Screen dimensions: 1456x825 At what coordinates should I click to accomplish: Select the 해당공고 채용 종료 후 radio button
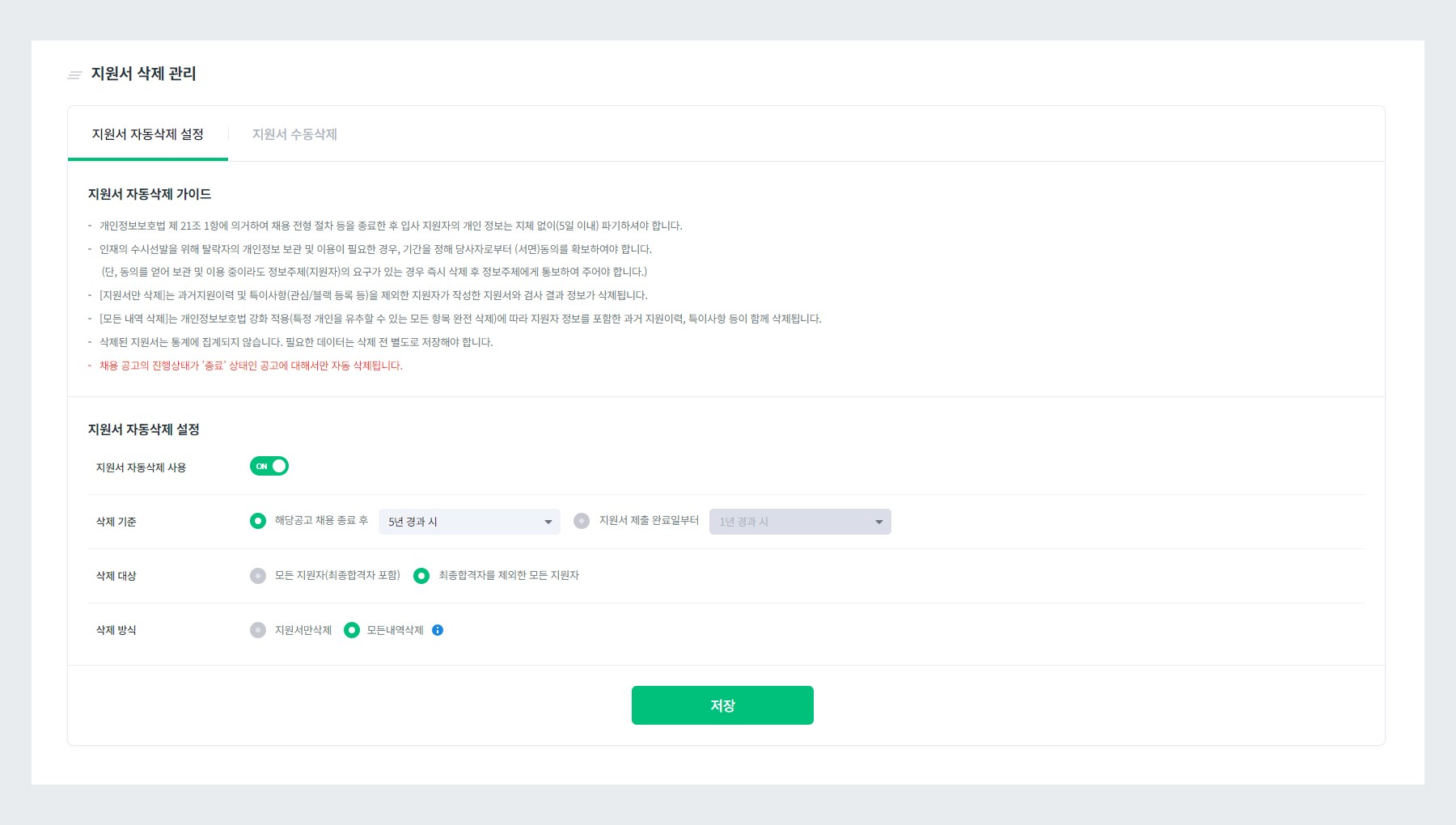tap(258, 521)
